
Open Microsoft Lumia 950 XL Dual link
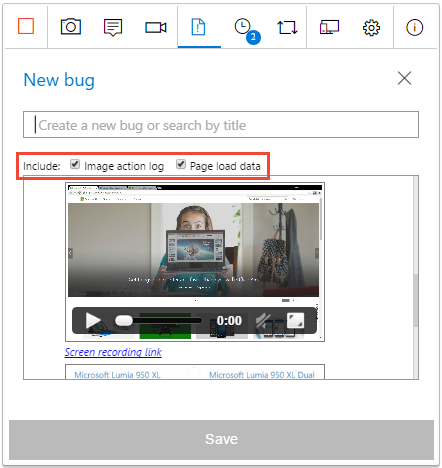pyautogui.click(x=262, y=375)
